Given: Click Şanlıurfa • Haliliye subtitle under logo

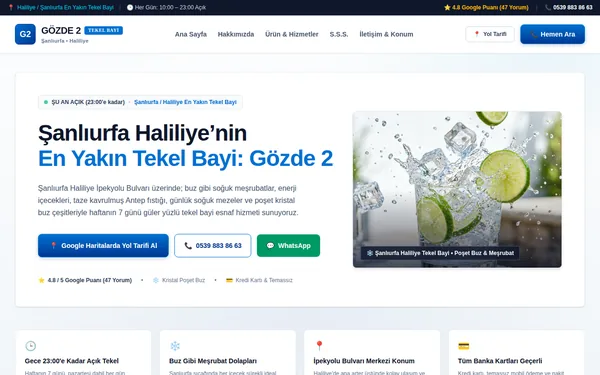Looking at the screenshot, I should [65, 41].
